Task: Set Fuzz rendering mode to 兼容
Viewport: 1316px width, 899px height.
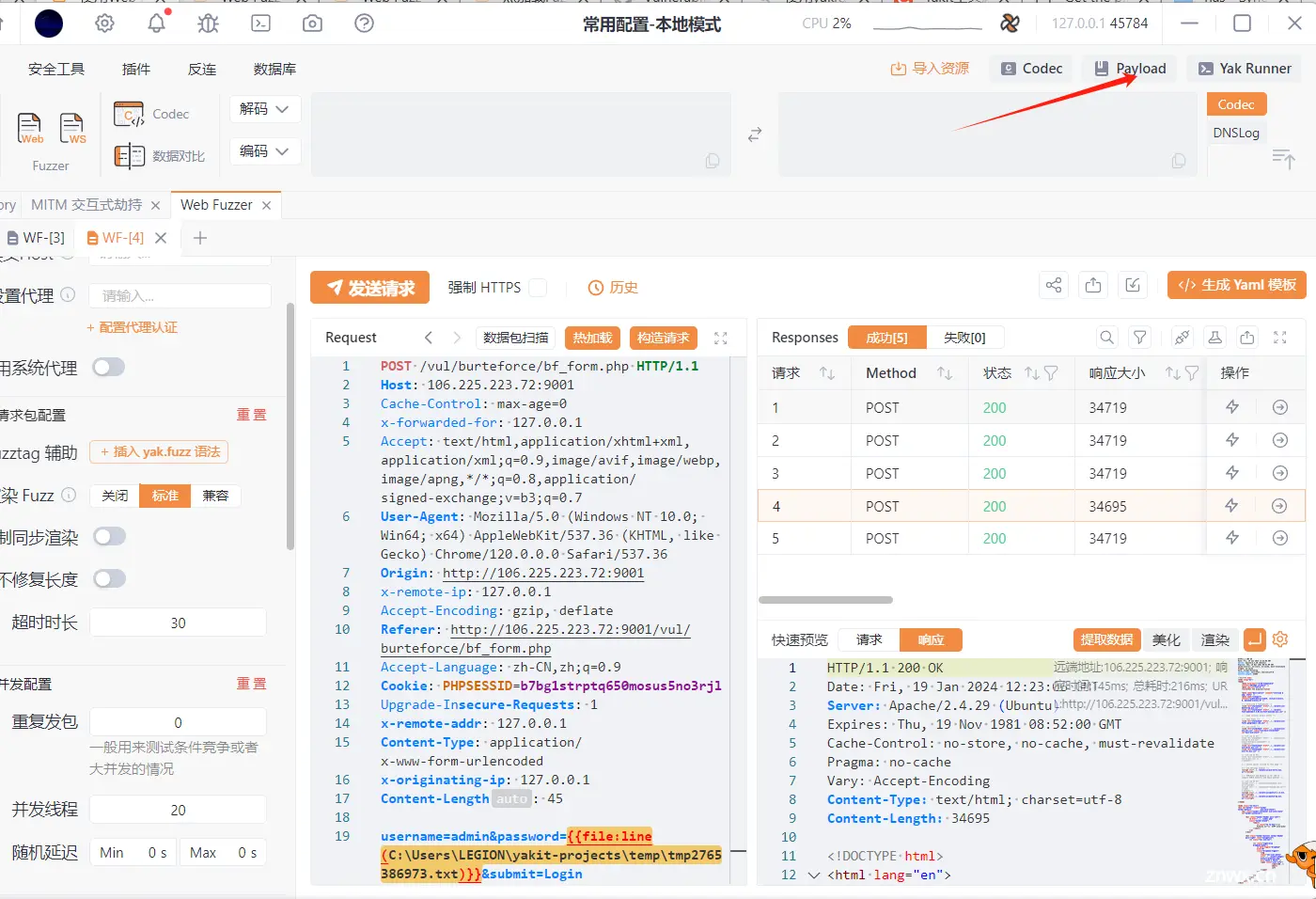Action: (x=215, y=496)
